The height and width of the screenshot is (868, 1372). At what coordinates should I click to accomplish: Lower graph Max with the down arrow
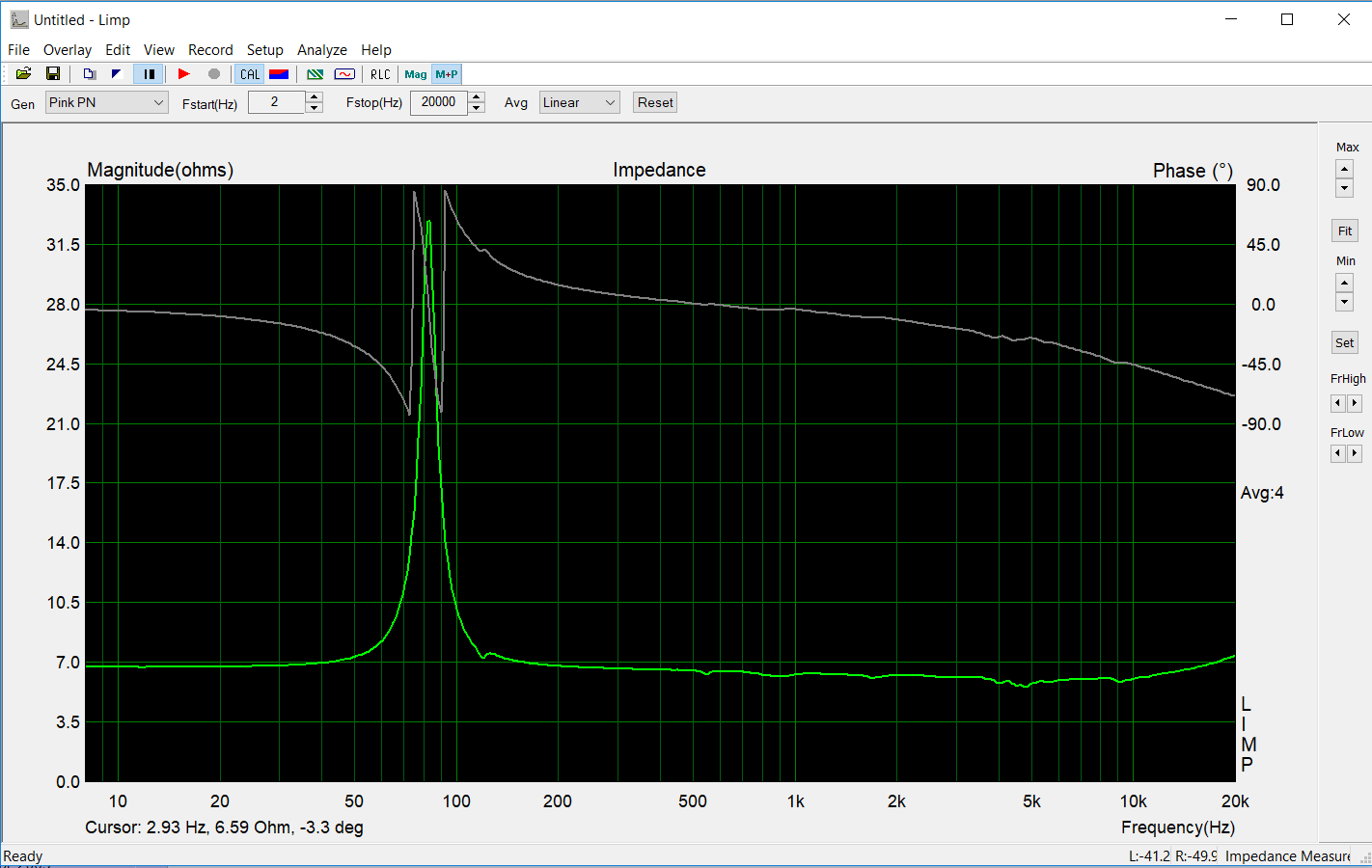pyautogui.click(x=1344, y=188)
